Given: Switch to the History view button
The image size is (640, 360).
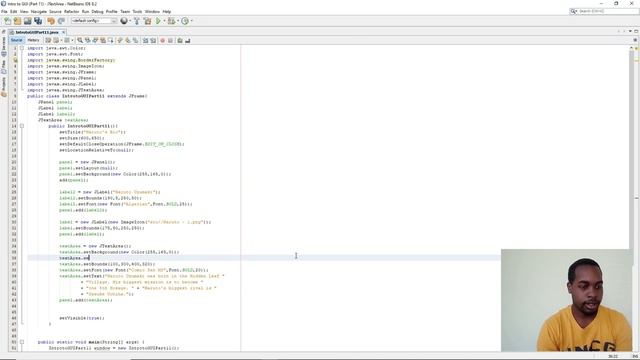Looking at the screenshot, I should point(33,40).
